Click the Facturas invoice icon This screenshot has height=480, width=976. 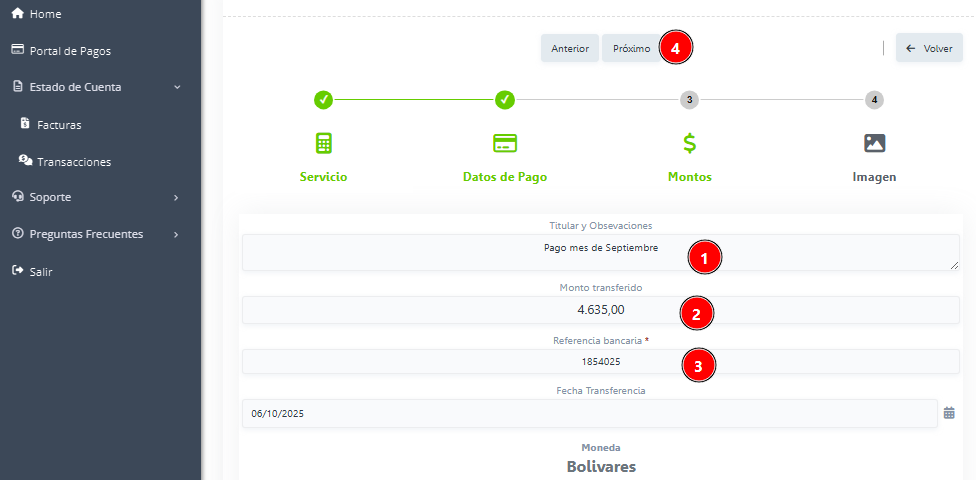pyautogui.click(x=25, y=124)
